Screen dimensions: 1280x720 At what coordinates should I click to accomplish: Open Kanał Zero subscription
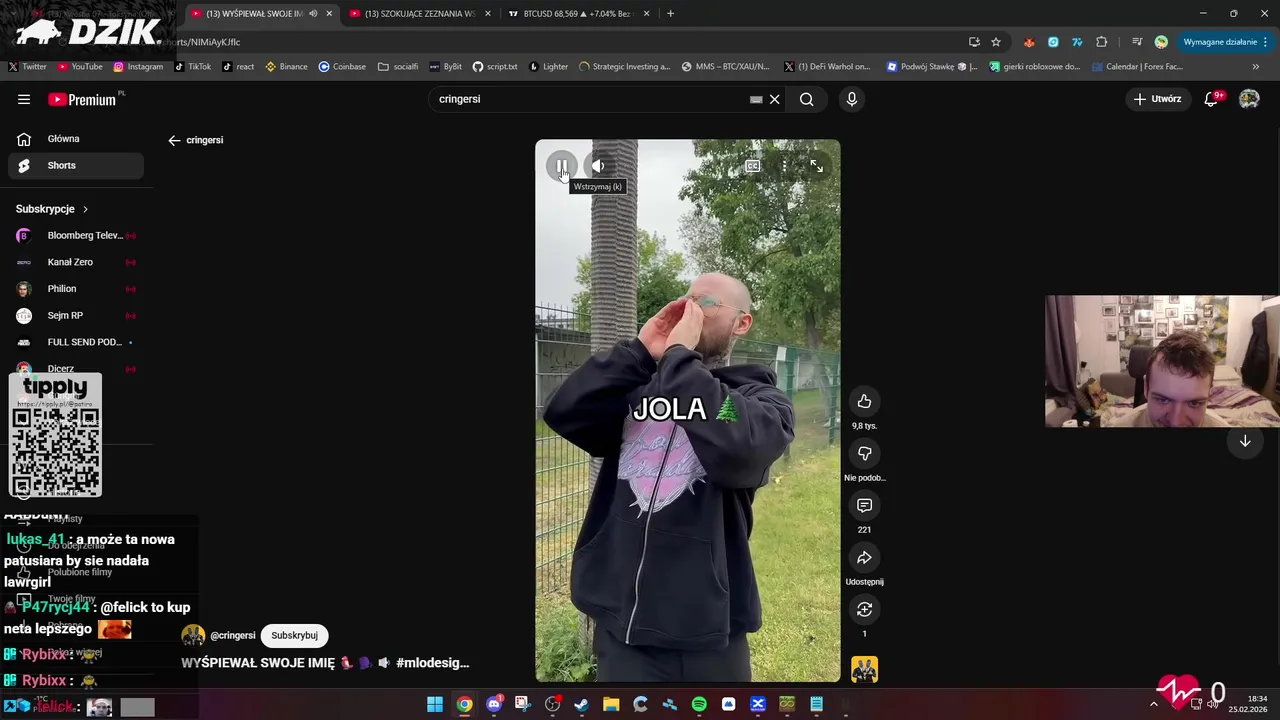pos(76,262)
